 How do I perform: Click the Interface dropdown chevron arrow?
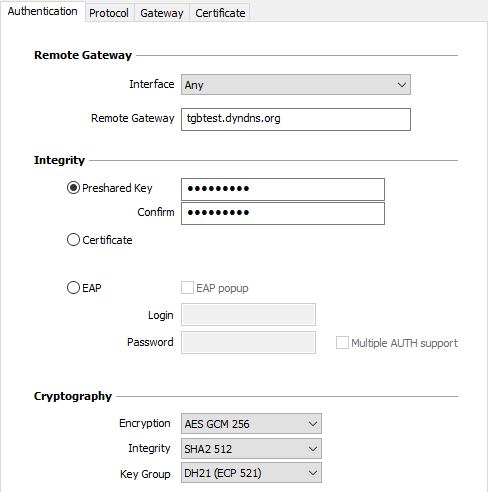402,85
